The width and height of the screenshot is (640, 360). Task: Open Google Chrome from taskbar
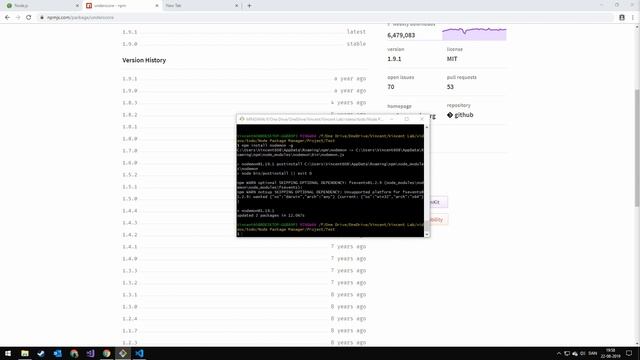tap(107, 353)
